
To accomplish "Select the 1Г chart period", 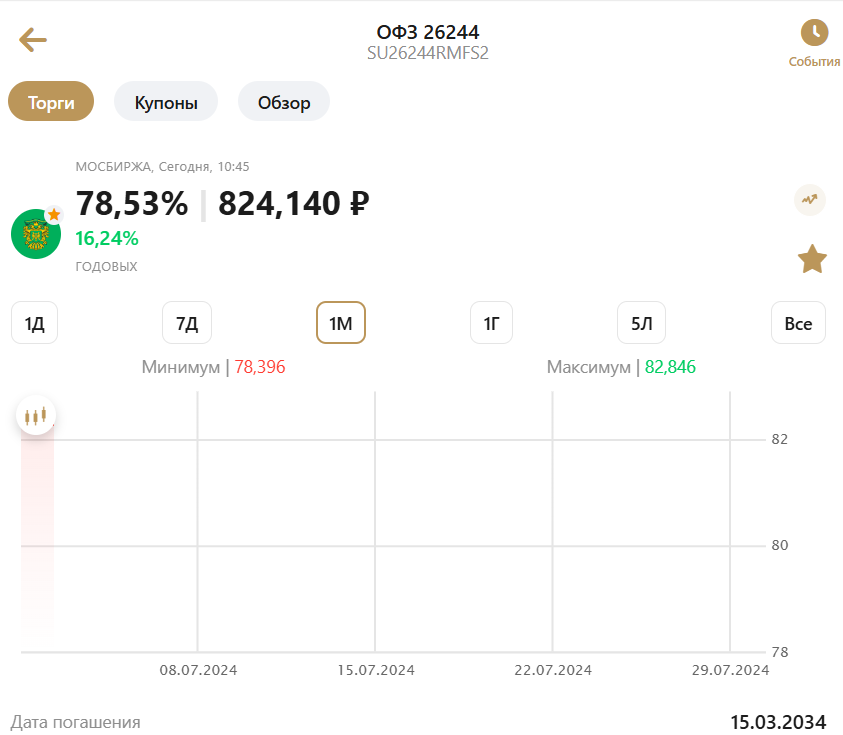I will pos(491,323).
